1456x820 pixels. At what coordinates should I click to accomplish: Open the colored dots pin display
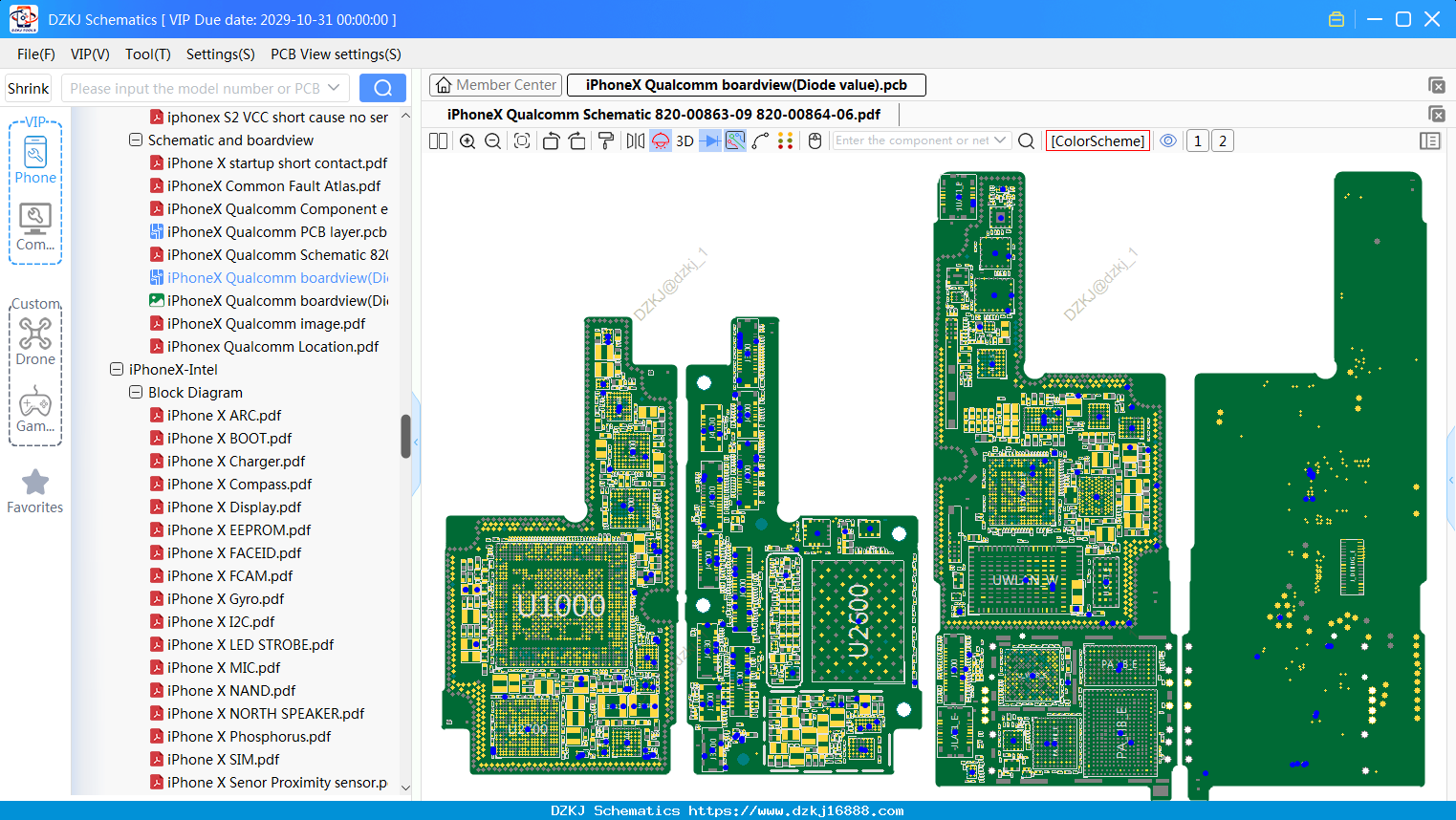click(786, 141)
